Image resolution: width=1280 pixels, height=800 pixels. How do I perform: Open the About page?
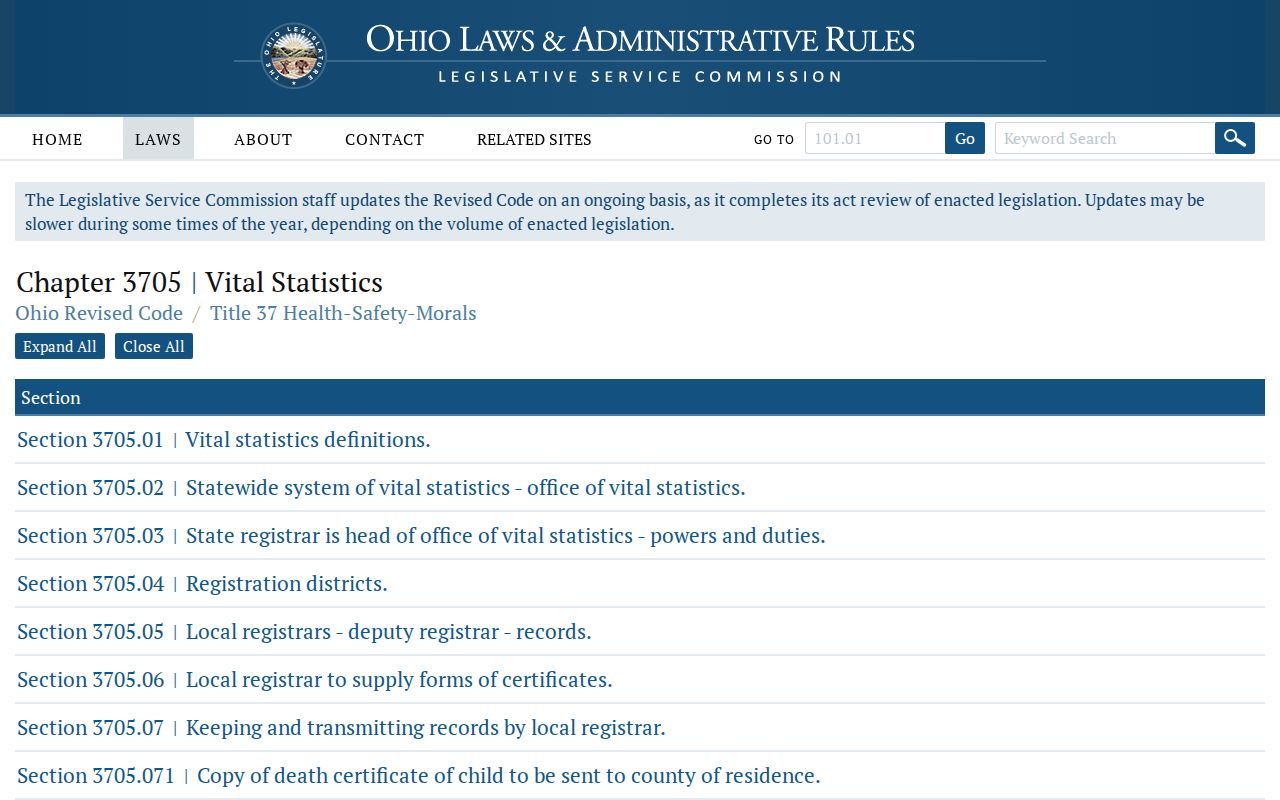[263, 139]
